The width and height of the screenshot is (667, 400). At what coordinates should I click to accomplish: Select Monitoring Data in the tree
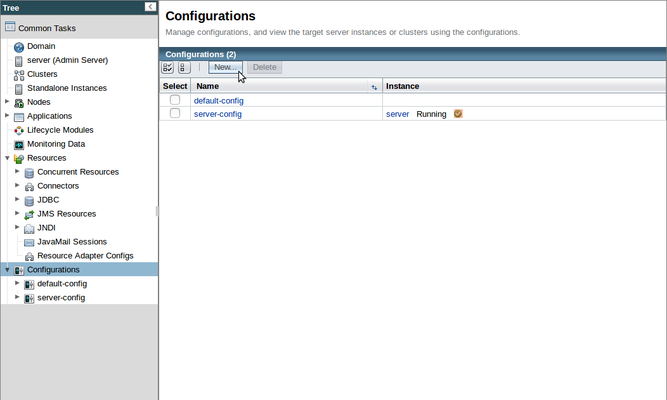[x=56, y=144]
